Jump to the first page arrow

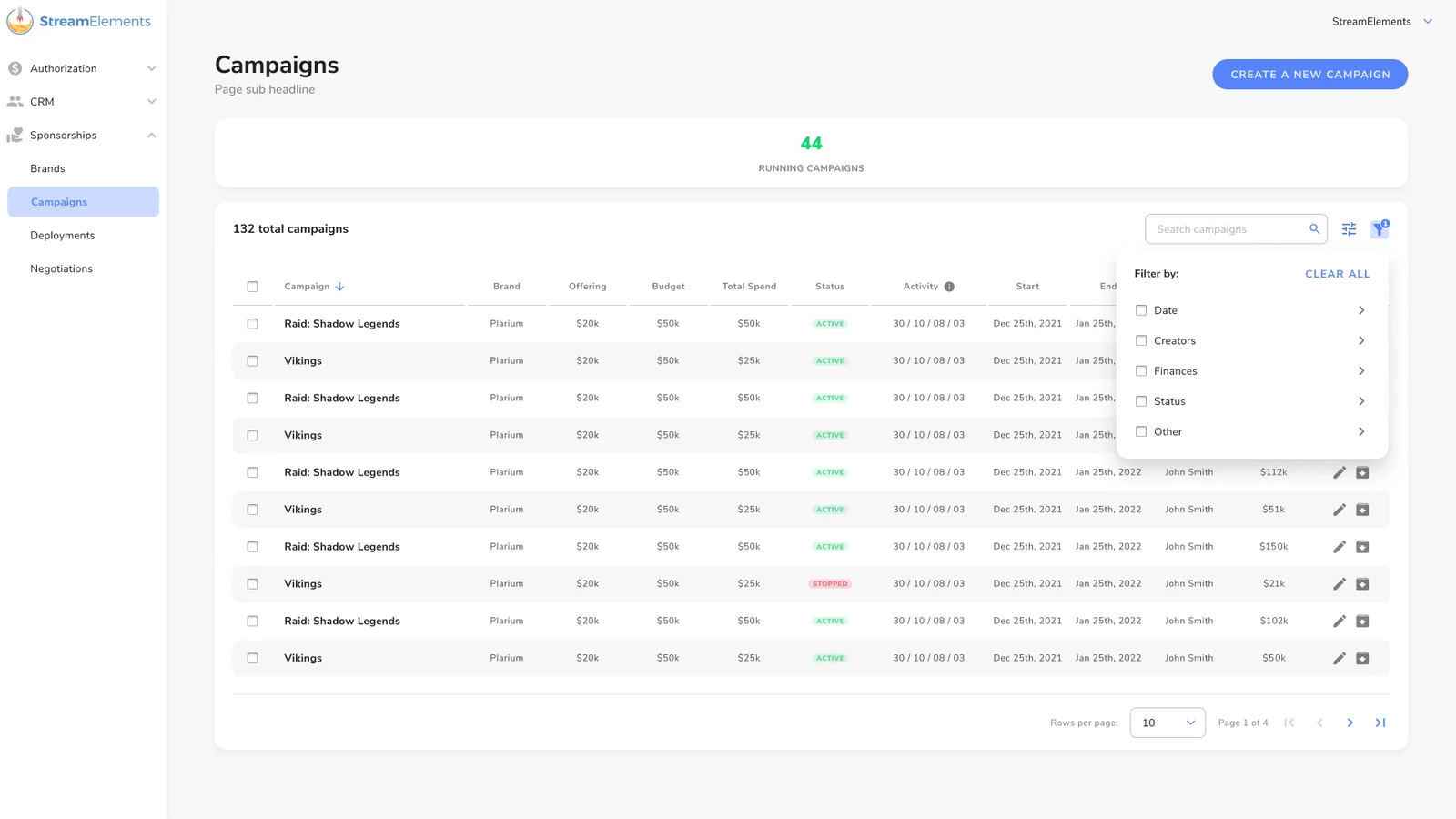coord(1289,723)
